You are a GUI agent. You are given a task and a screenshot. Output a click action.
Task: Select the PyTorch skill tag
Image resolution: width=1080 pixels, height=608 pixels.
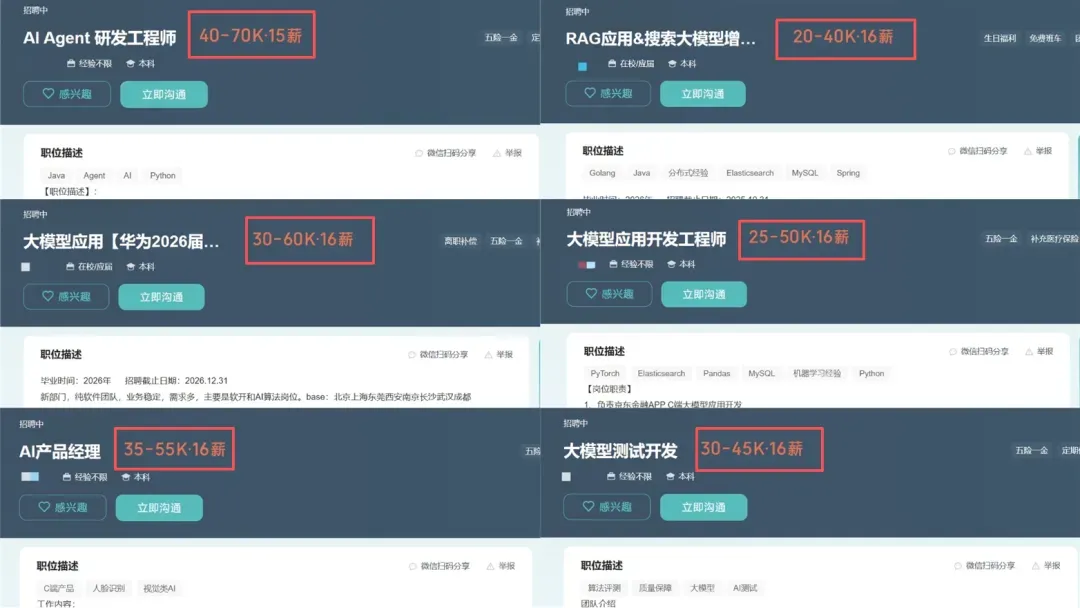pos(605,373)
